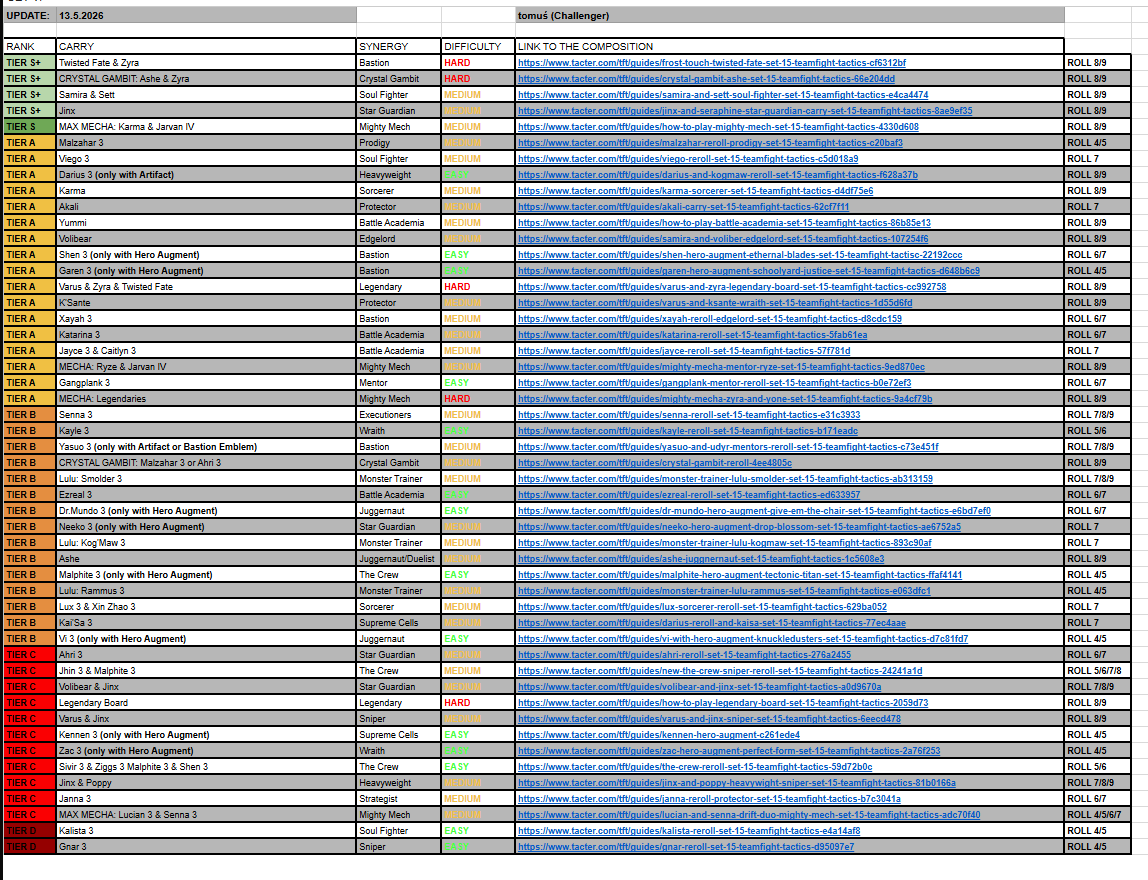Open the ahri-reroll guide link

click(x=684, y=655)
